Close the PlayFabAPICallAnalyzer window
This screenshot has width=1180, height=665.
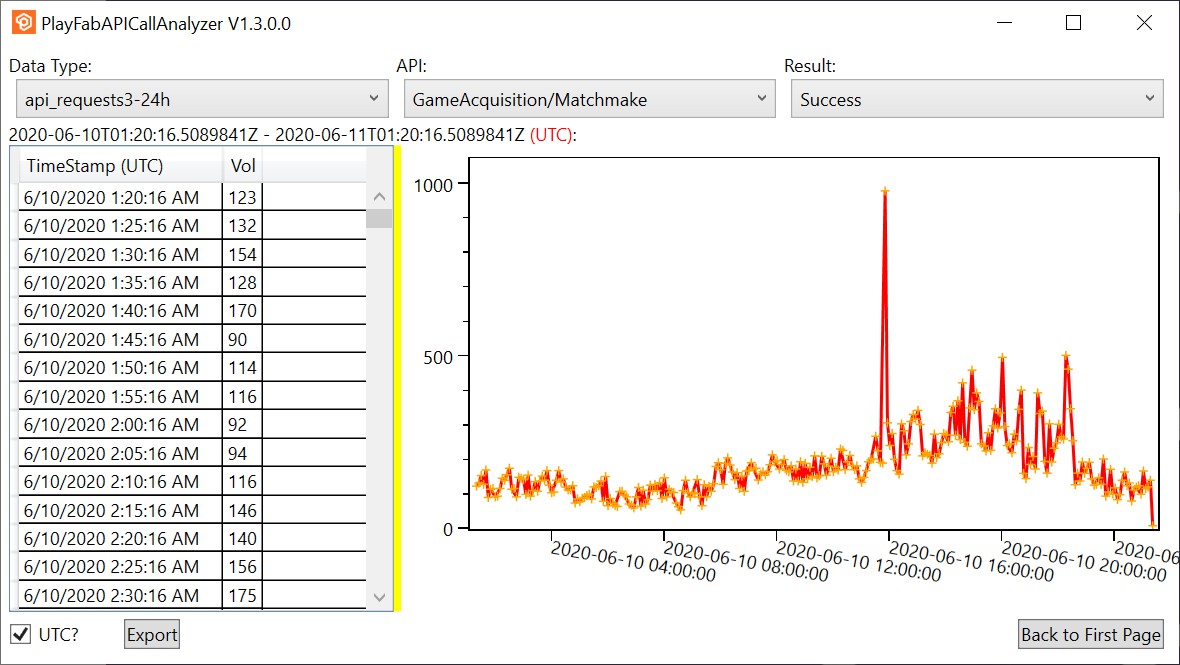click(1144, 23)
